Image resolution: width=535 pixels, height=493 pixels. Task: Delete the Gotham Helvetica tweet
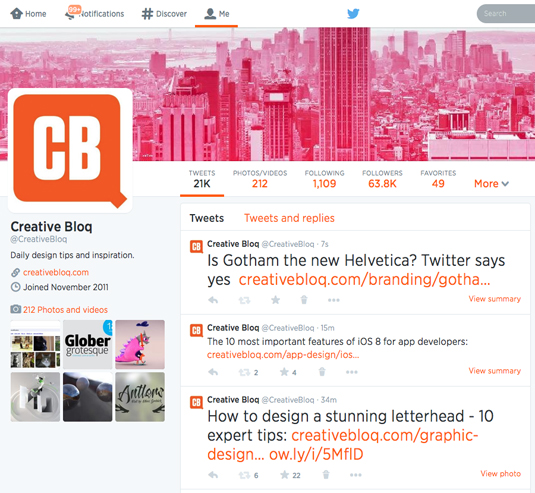coord(304,300)
